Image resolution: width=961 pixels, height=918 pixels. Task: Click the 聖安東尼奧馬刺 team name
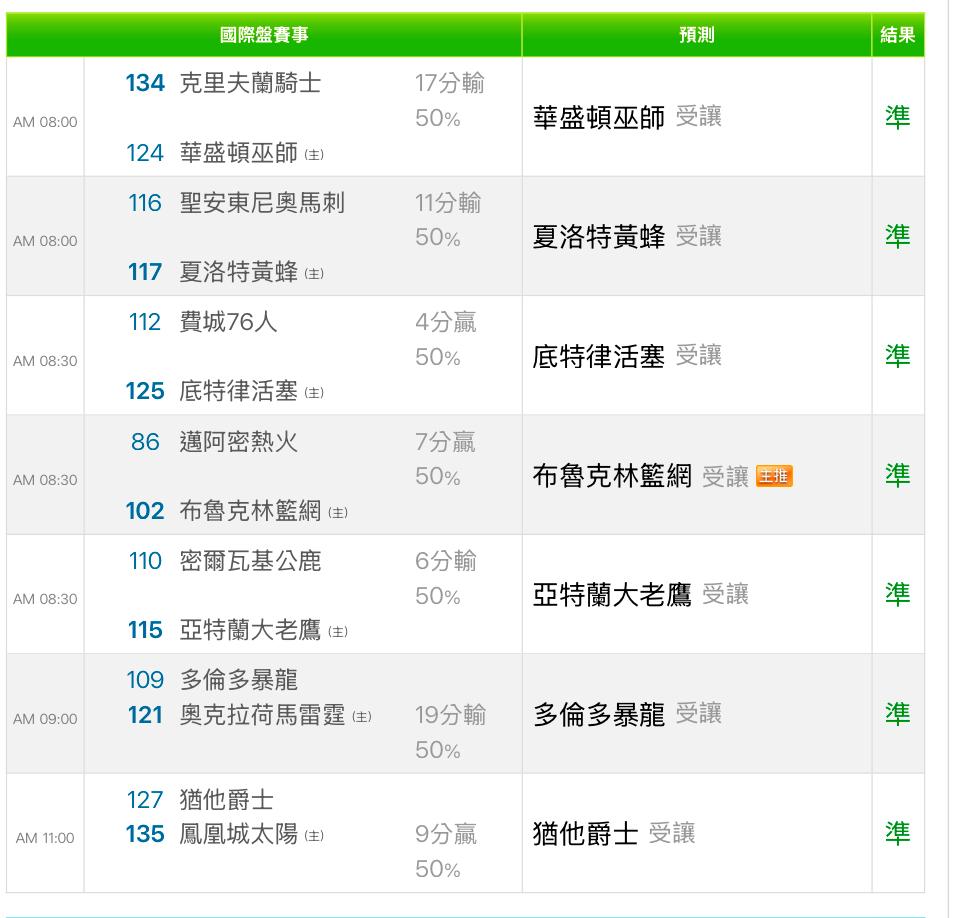[x=262, y=203]
